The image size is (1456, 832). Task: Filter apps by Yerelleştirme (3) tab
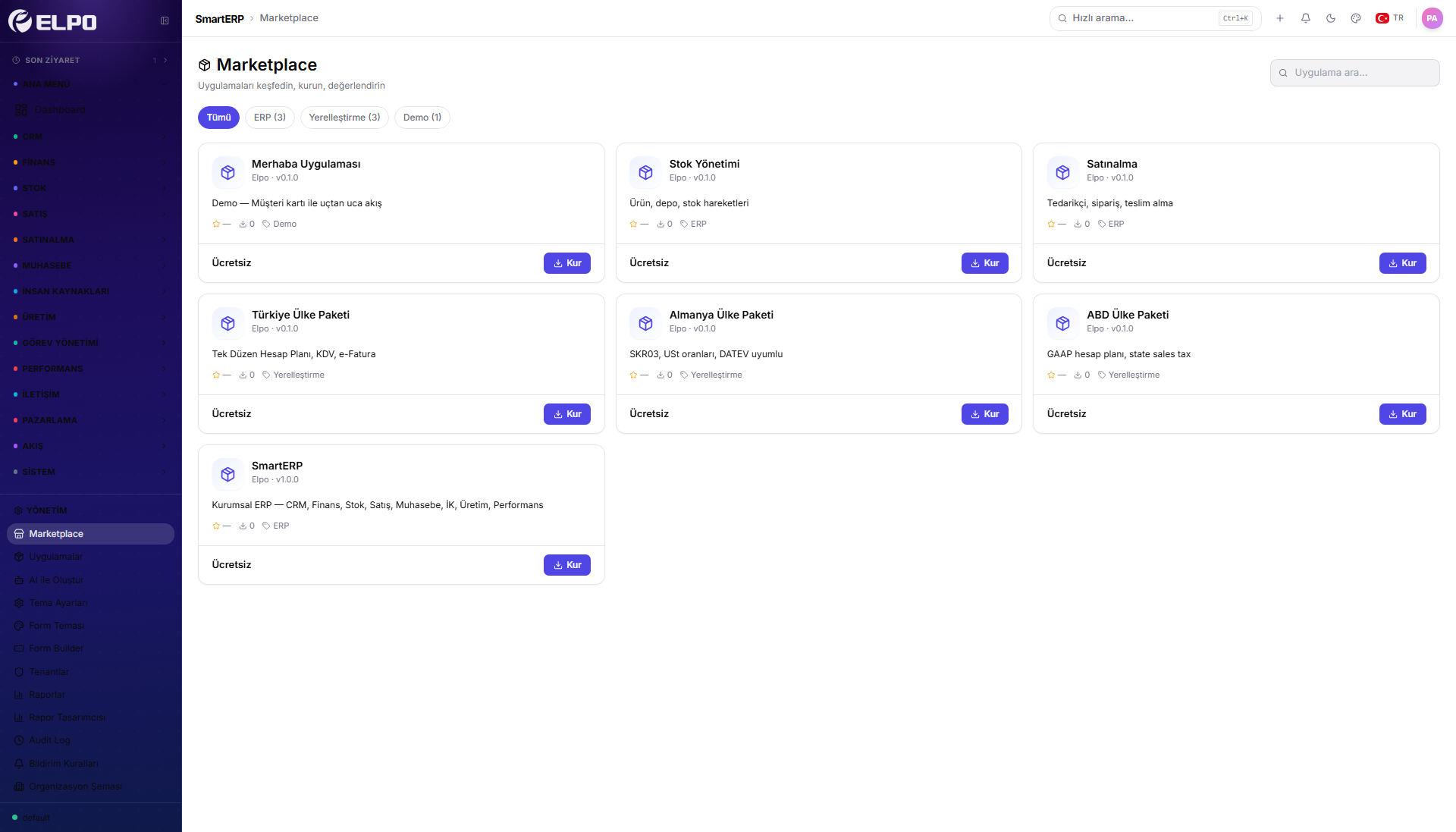345,118
